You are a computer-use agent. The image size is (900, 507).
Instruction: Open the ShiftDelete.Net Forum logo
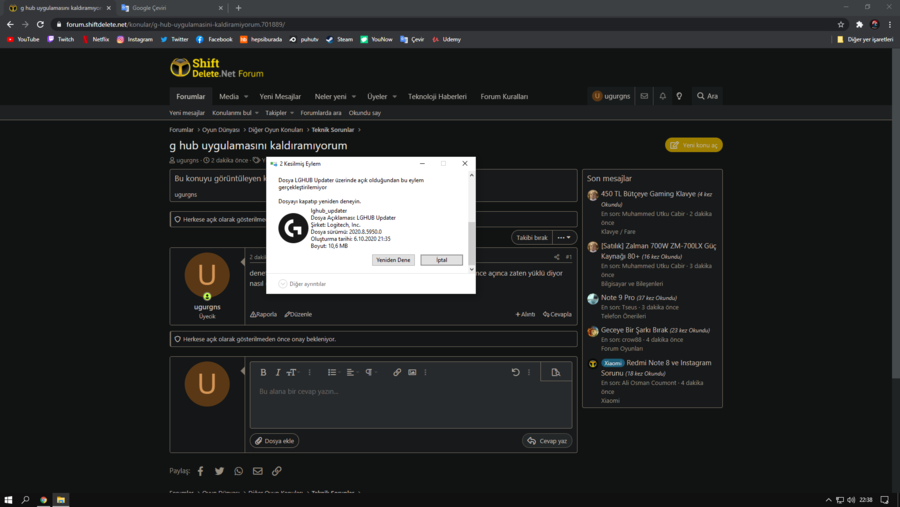[217, 68]
